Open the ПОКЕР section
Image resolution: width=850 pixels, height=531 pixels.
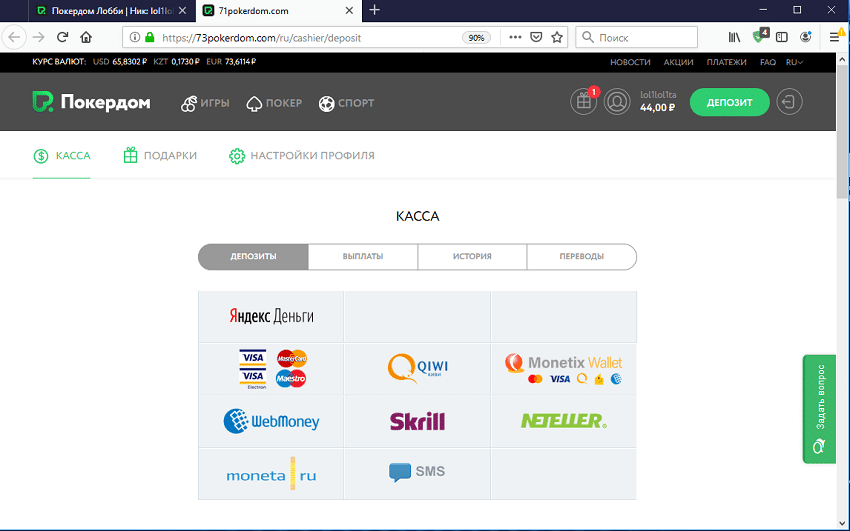click(274, 103)
